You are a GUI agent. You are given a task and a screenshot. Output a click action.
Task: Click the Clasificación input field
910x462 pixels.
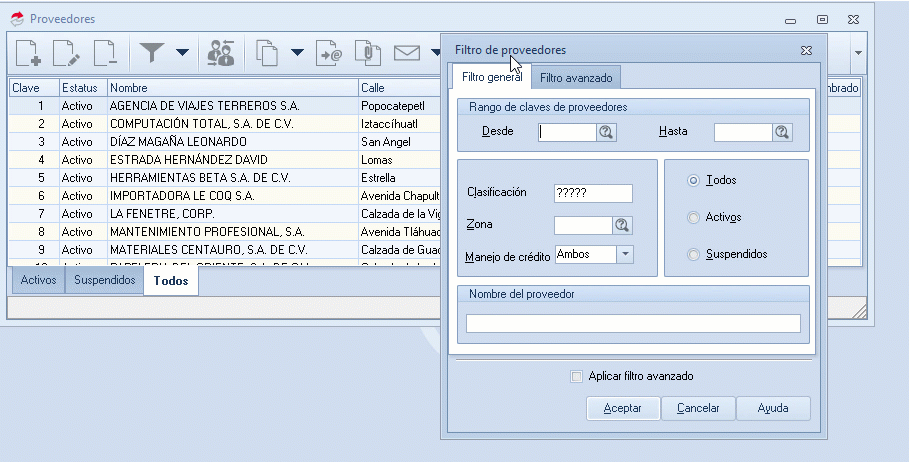593,193
